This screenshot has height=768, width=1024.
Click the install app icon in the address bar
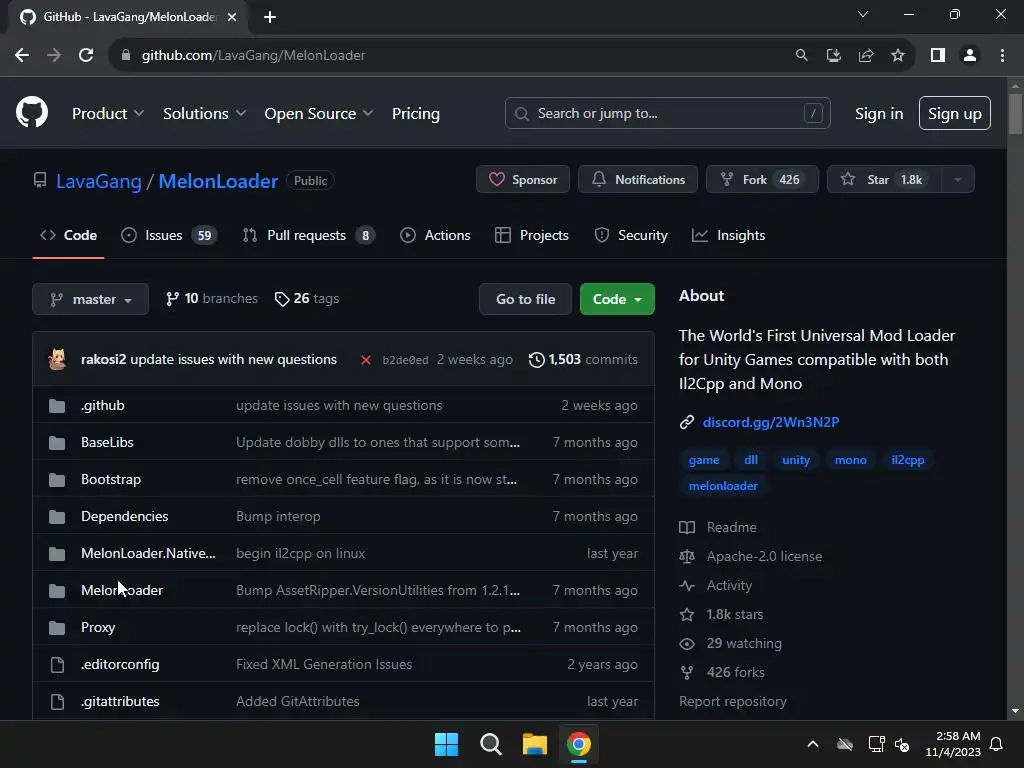pos(833,56)
